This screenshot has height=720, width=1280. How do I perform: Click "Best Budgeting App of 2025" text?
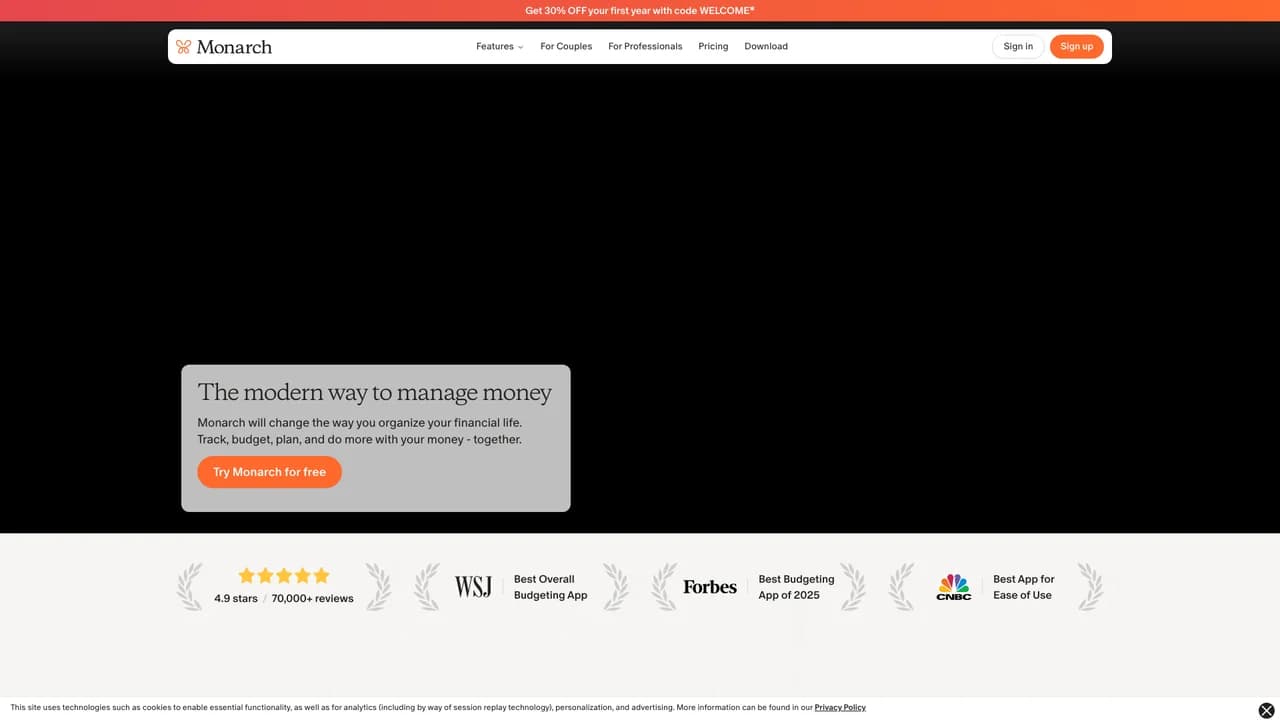point(796,587)
